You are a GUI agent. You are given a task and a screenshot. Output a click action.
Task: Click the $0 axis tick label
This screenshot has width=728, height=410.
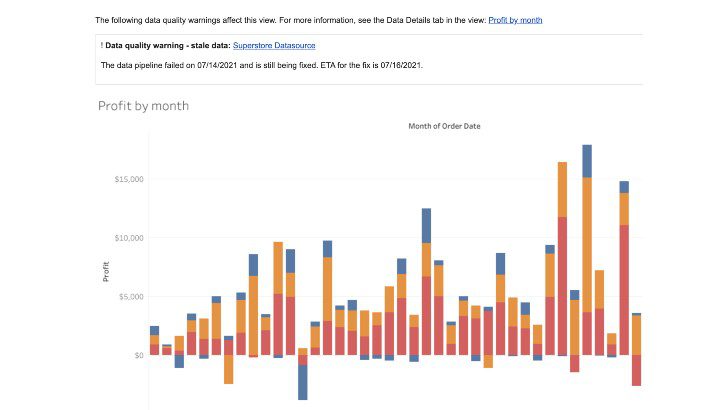coord(139,355)
